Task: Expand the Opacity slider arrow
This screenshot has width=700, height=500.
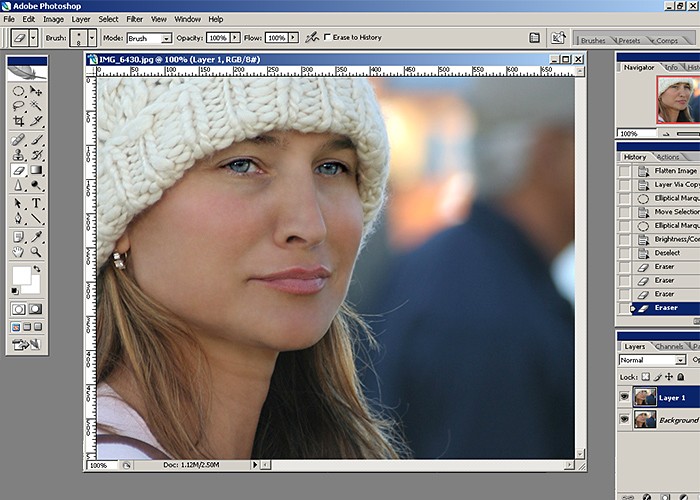Action: pos(235,38)
